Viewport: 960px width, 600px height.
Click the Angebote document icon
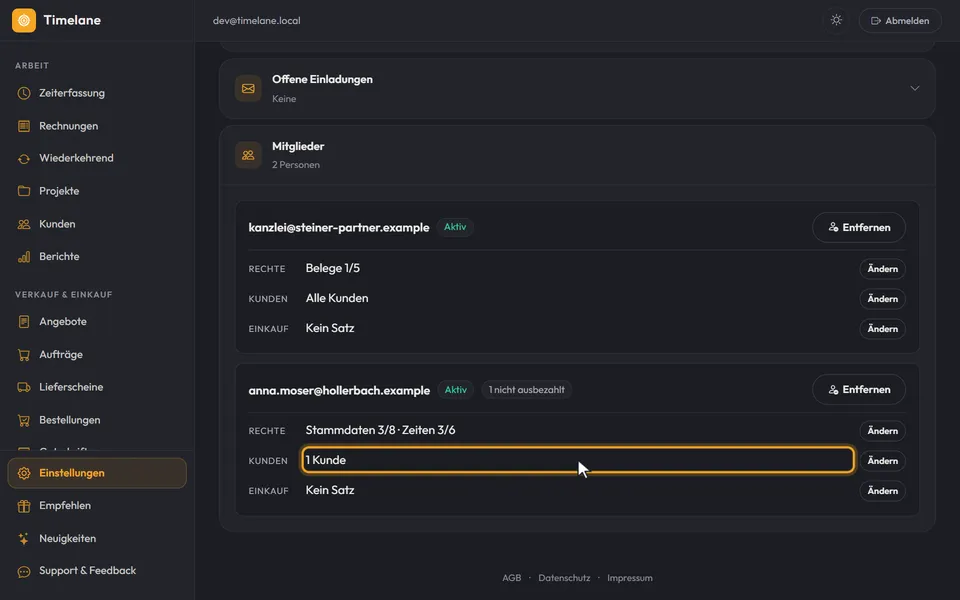click(24, 321)
